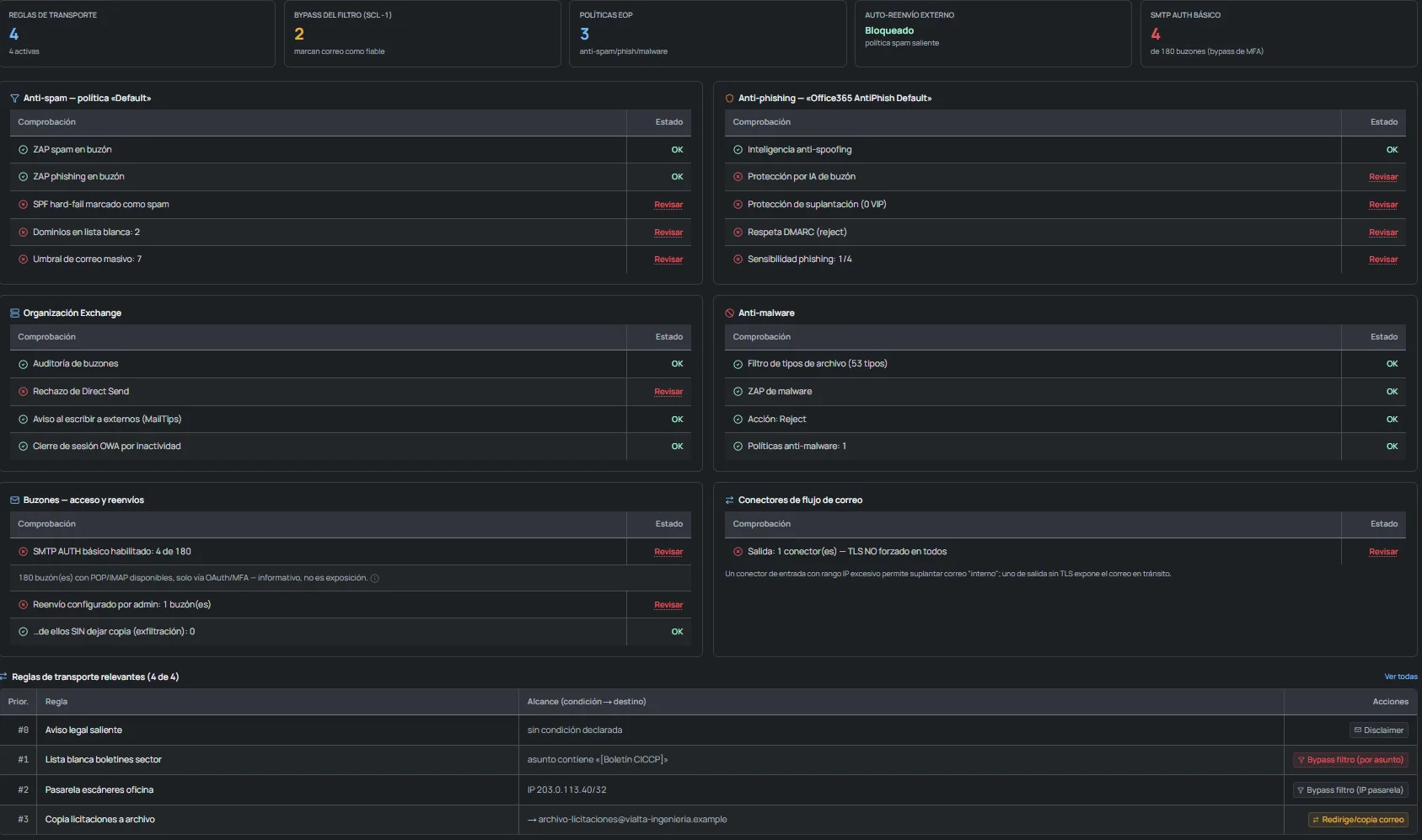Image resolution: width=1422 pixels, height=840 pixels.
Task: Click the info icon beside POP/IMAP note
Action: [375, 579]
